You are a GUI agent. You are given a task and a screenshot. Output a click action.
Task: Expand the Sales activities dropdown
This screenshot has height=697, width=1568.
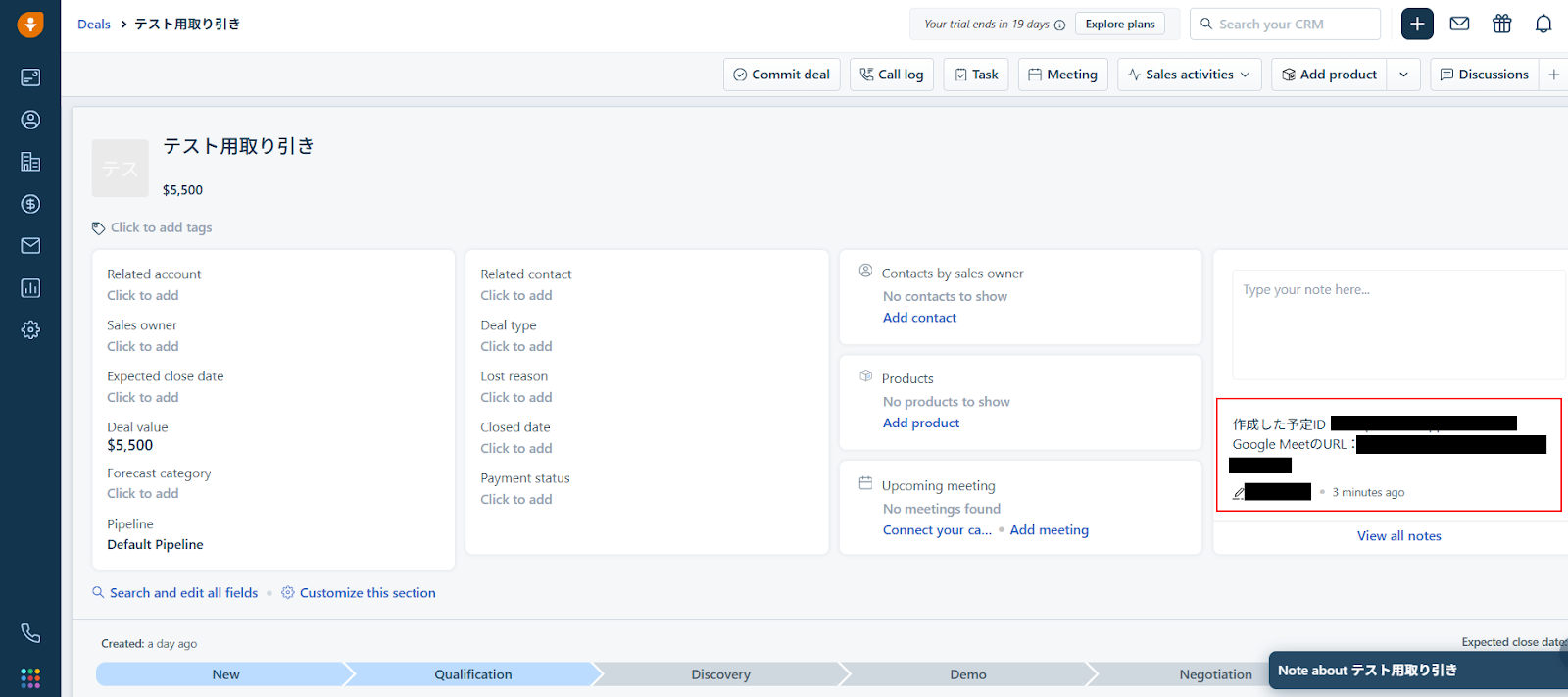coord(1188,75)
